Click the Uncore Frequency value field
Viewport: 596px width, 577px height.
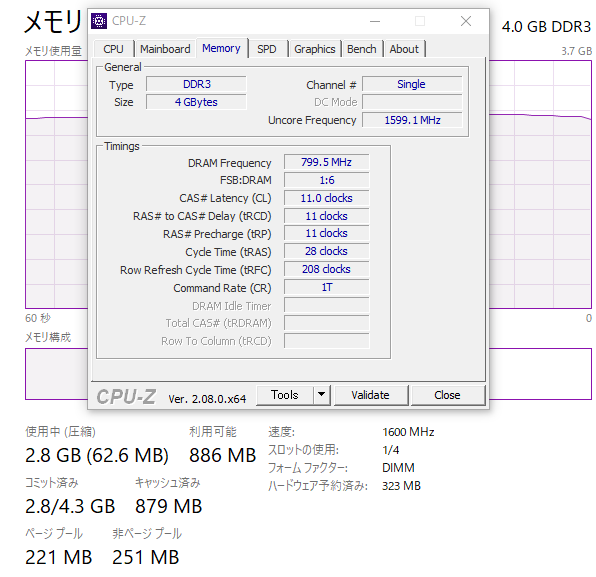coord(412,120)
